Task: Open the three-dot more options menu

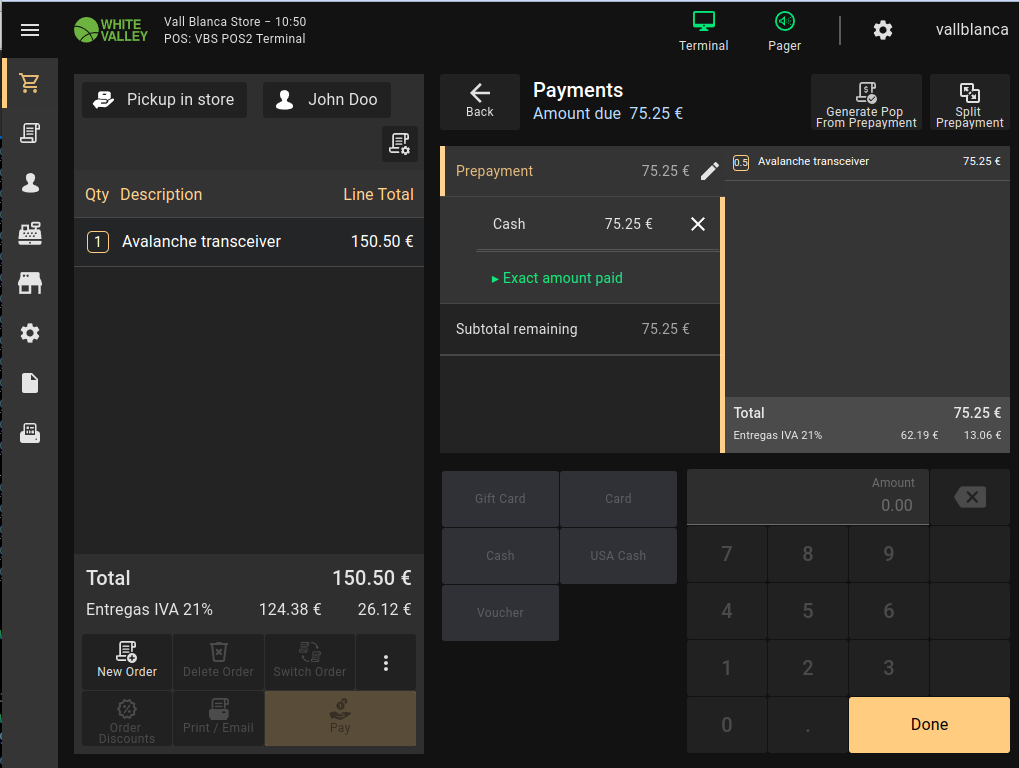Action: click(386, 662)
